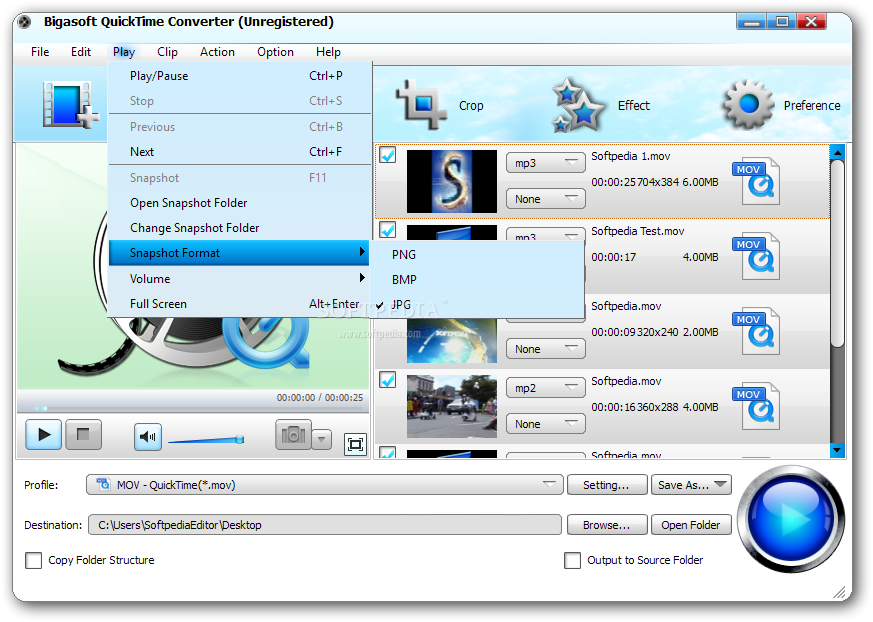Screen dimensions: 873x622
Task: Select BMP snapshot format
Action: (477, 280)
